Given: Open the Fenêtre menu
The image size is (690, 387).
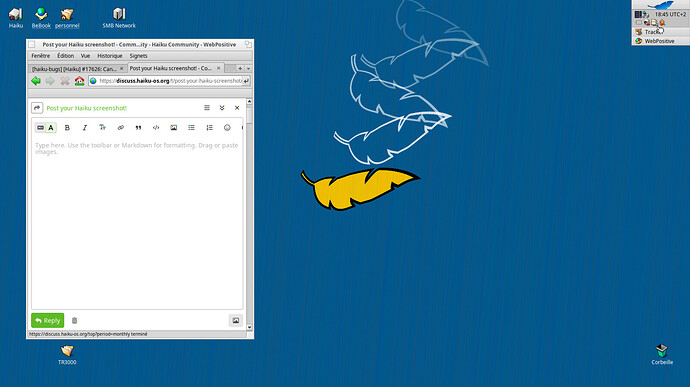Looking at the screenshot, I should (40, 56).
